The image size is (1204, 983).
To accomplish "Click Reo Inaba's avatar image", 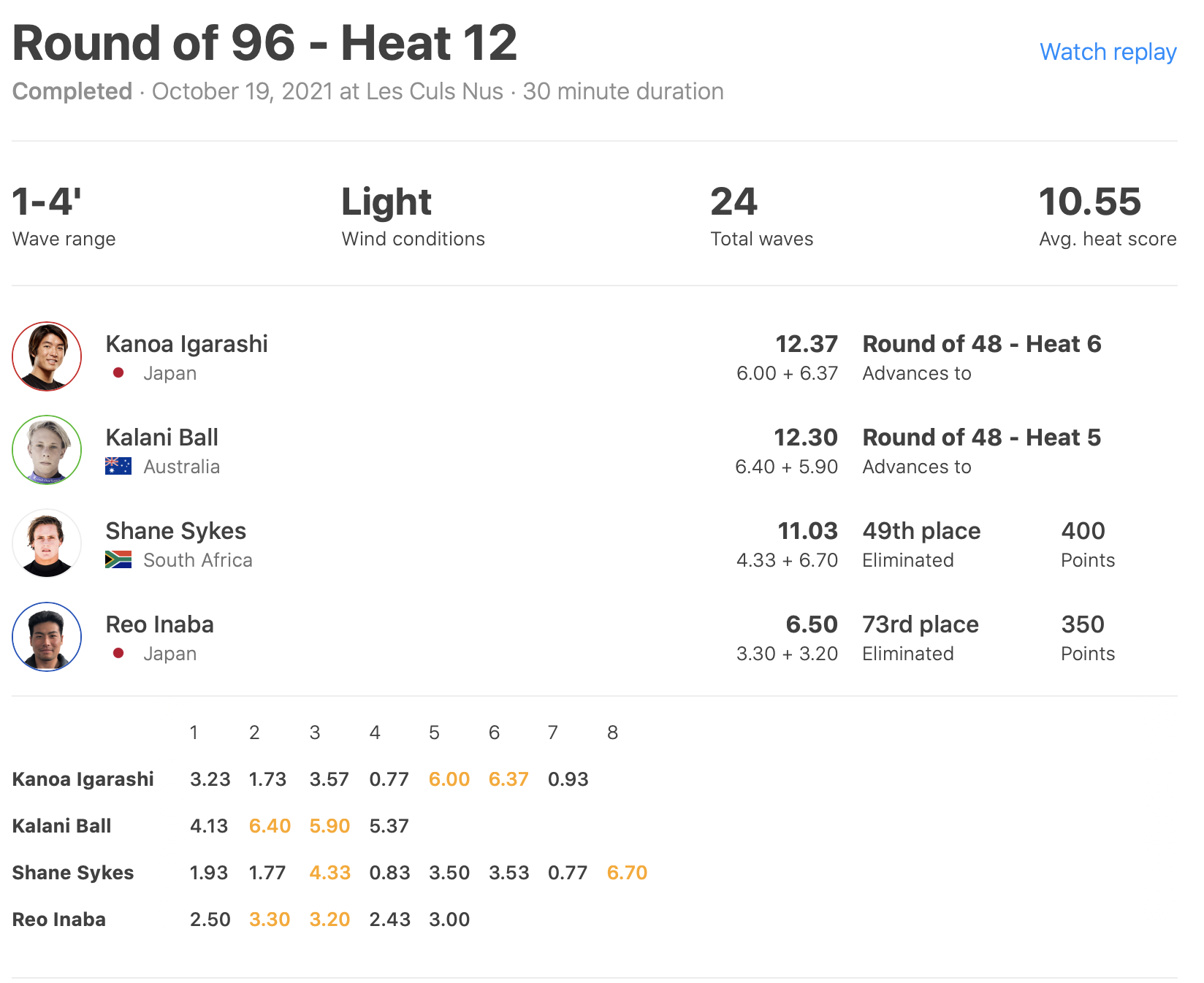I will point(47,637).
